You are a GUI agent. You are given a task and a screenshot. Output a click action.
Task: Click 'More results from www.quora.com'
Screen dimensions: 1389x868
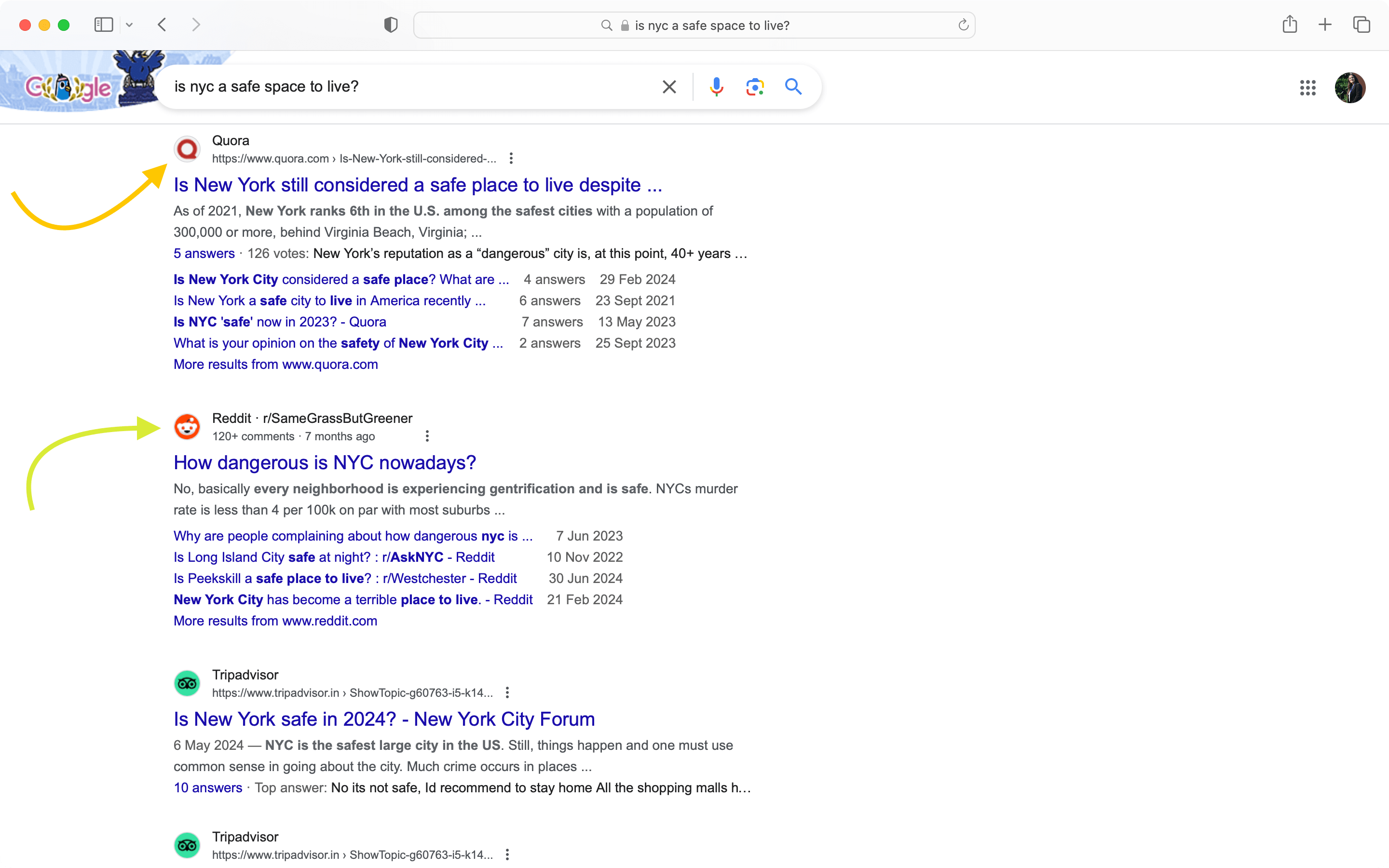pyautogui.click(x=275, y=365)
